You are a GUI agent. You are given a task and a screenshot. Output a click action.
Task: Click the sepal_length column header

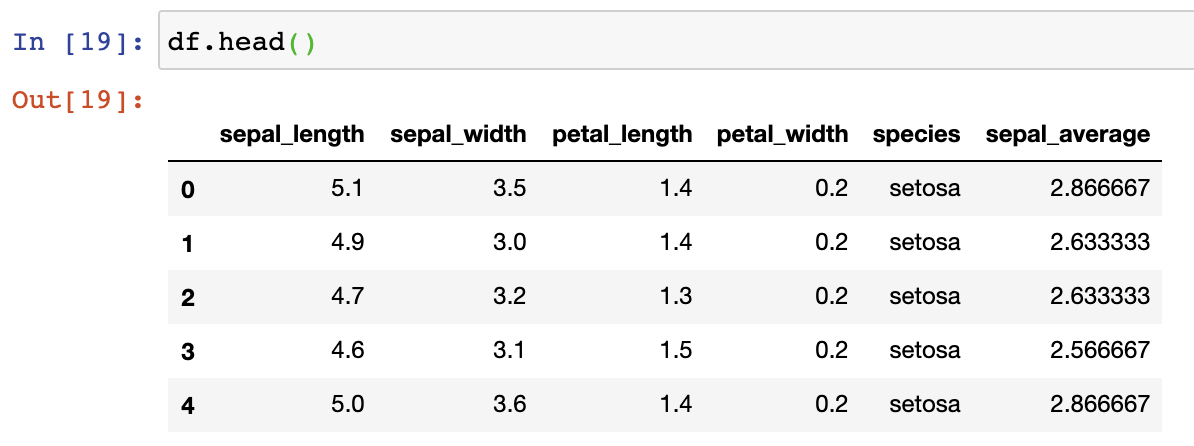pyautogui.click(x=292, y=134)
